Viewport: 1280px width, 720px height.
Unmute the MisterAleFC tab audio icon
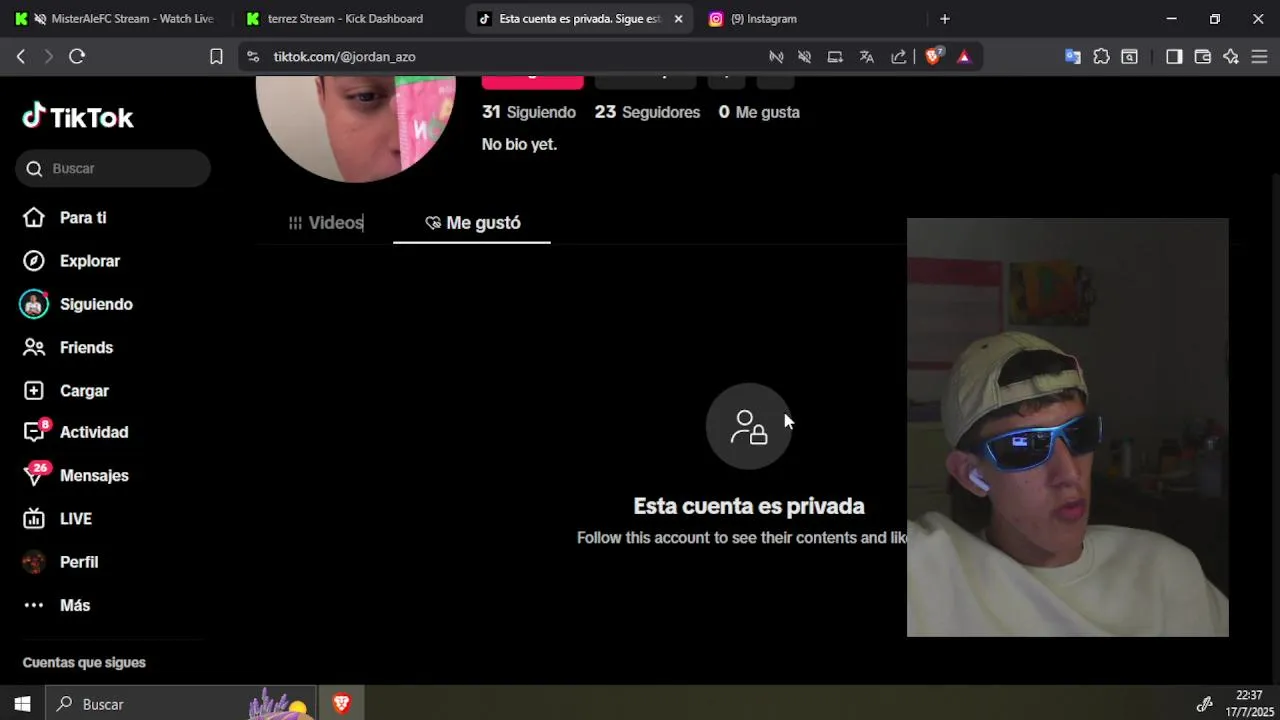[x=40, y=19]
